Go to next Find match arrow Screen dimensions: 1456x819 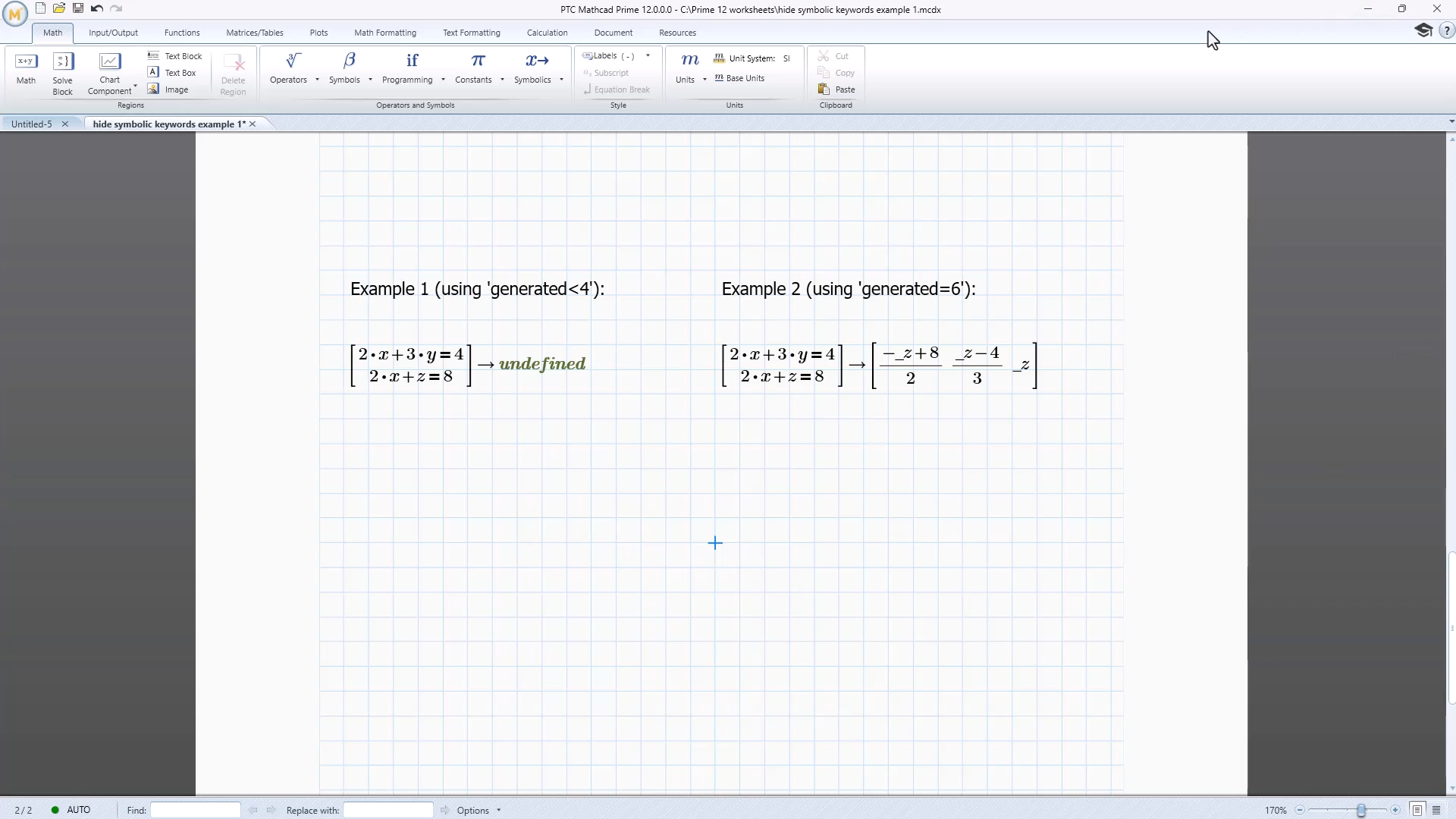(271, 810)
